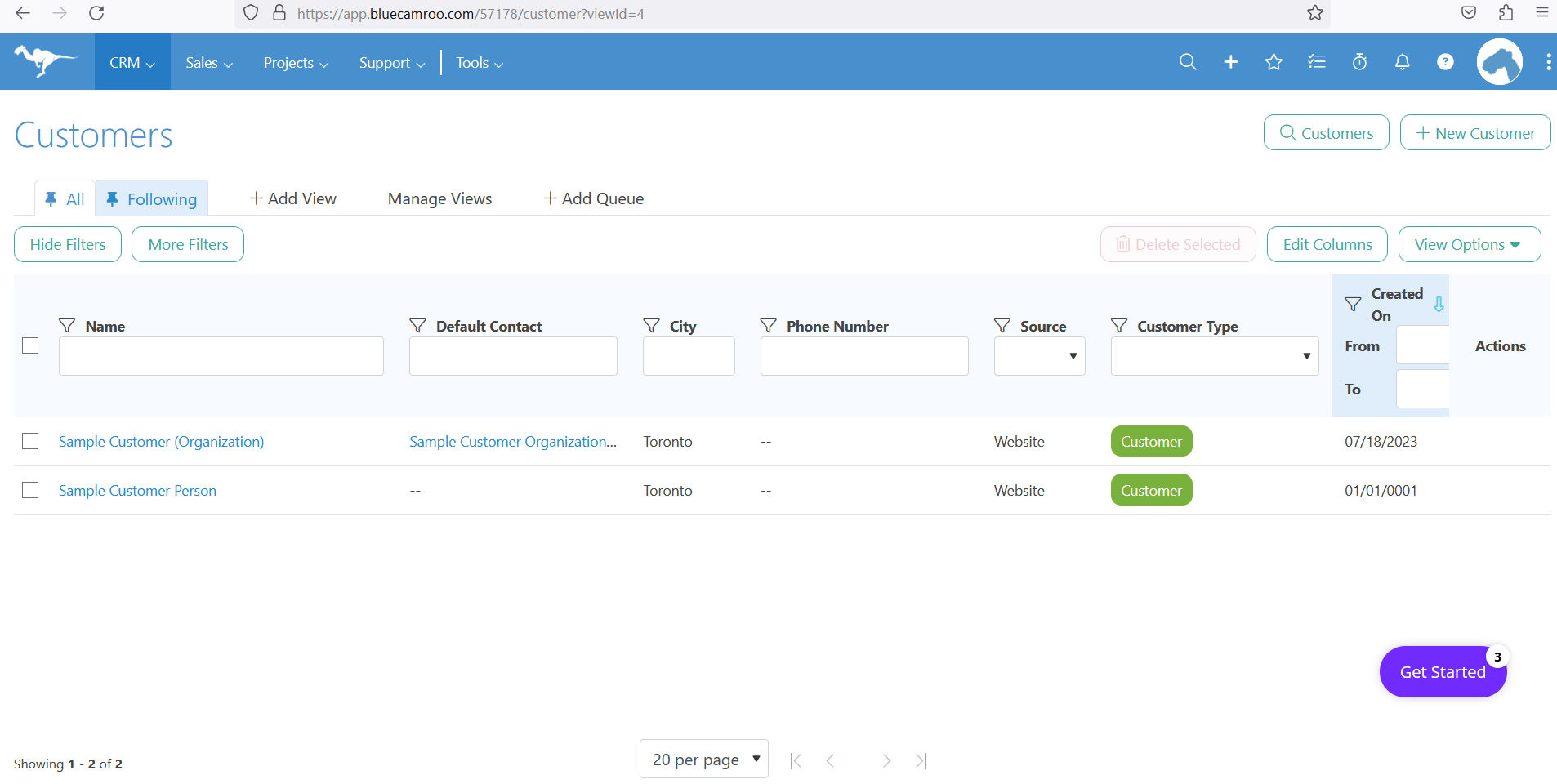Screen dimensions: 1557x784
Task: Click the plus quick-add icon in header
Action: tap(1231, 62)
